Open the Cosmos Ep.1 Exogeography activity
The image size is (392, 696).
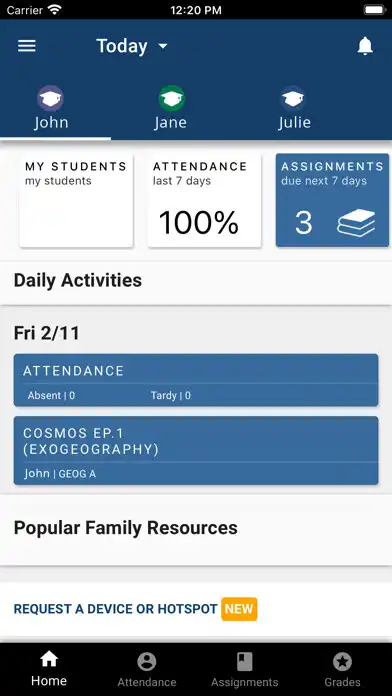click(x=196, y=451)
